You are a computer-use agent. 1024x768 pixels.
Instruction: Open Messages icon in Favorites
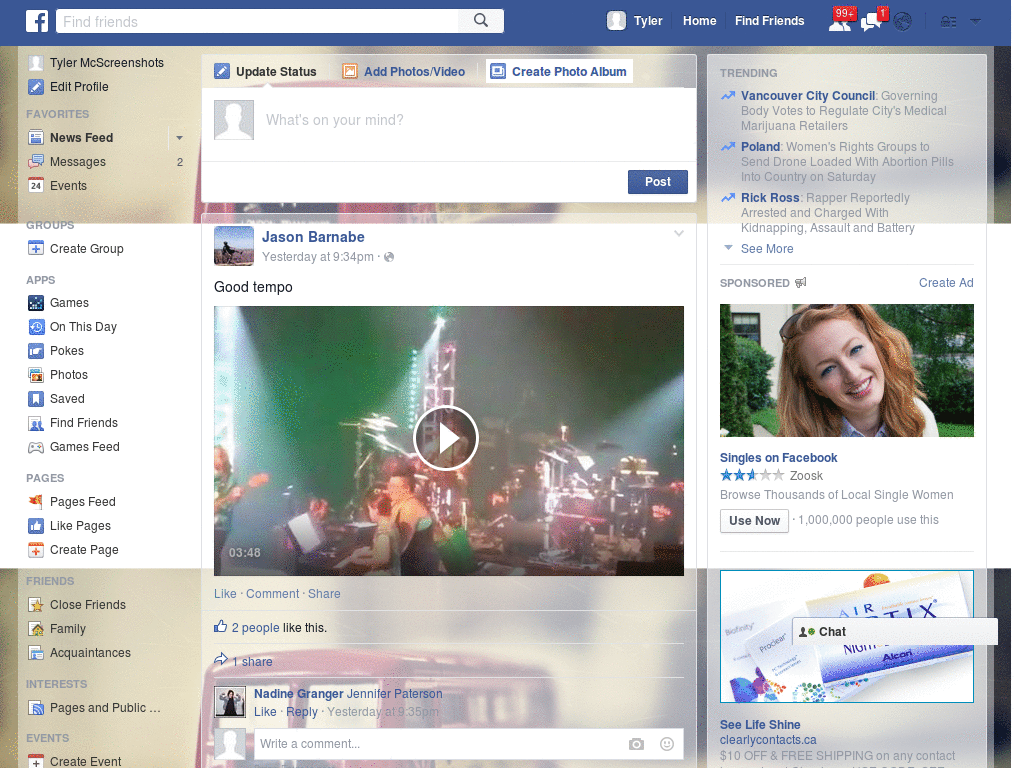[36, 162]
